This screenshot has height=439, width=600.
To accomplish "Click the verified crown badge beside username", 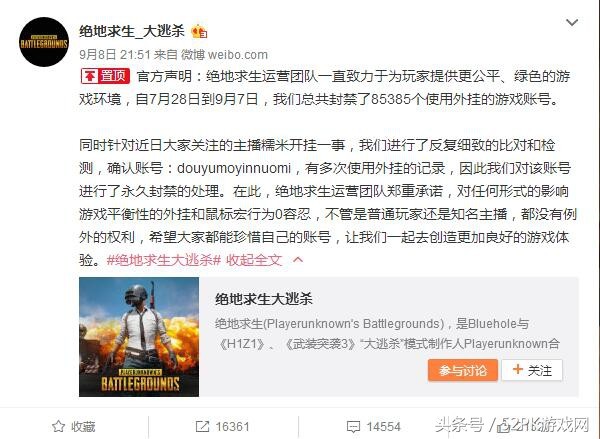I will click(199, 31).
